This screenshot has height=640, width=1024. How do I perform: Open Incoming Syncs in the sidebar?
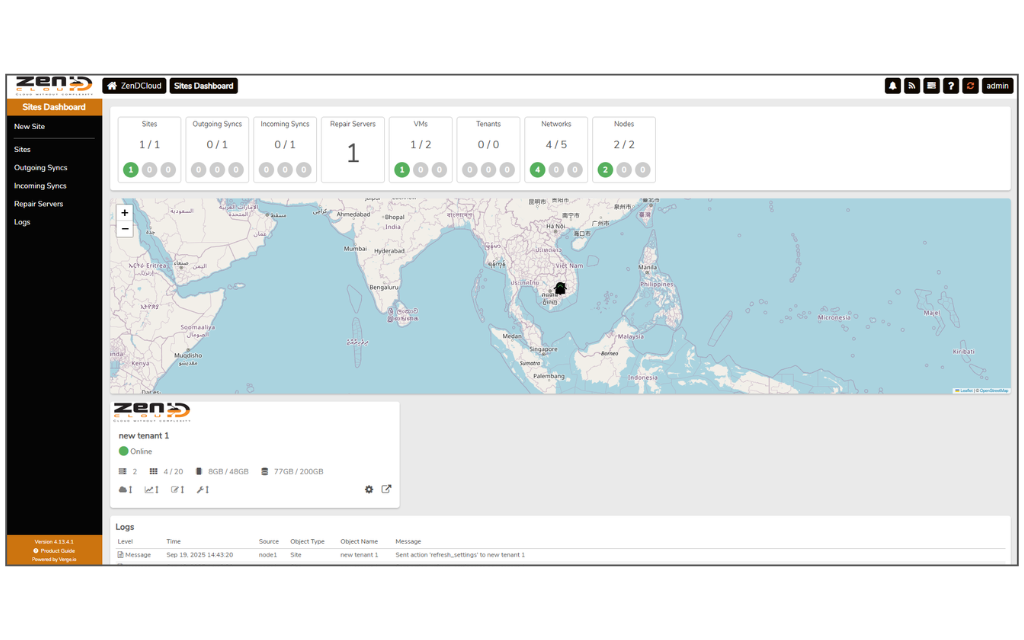(x=40, y=186)
